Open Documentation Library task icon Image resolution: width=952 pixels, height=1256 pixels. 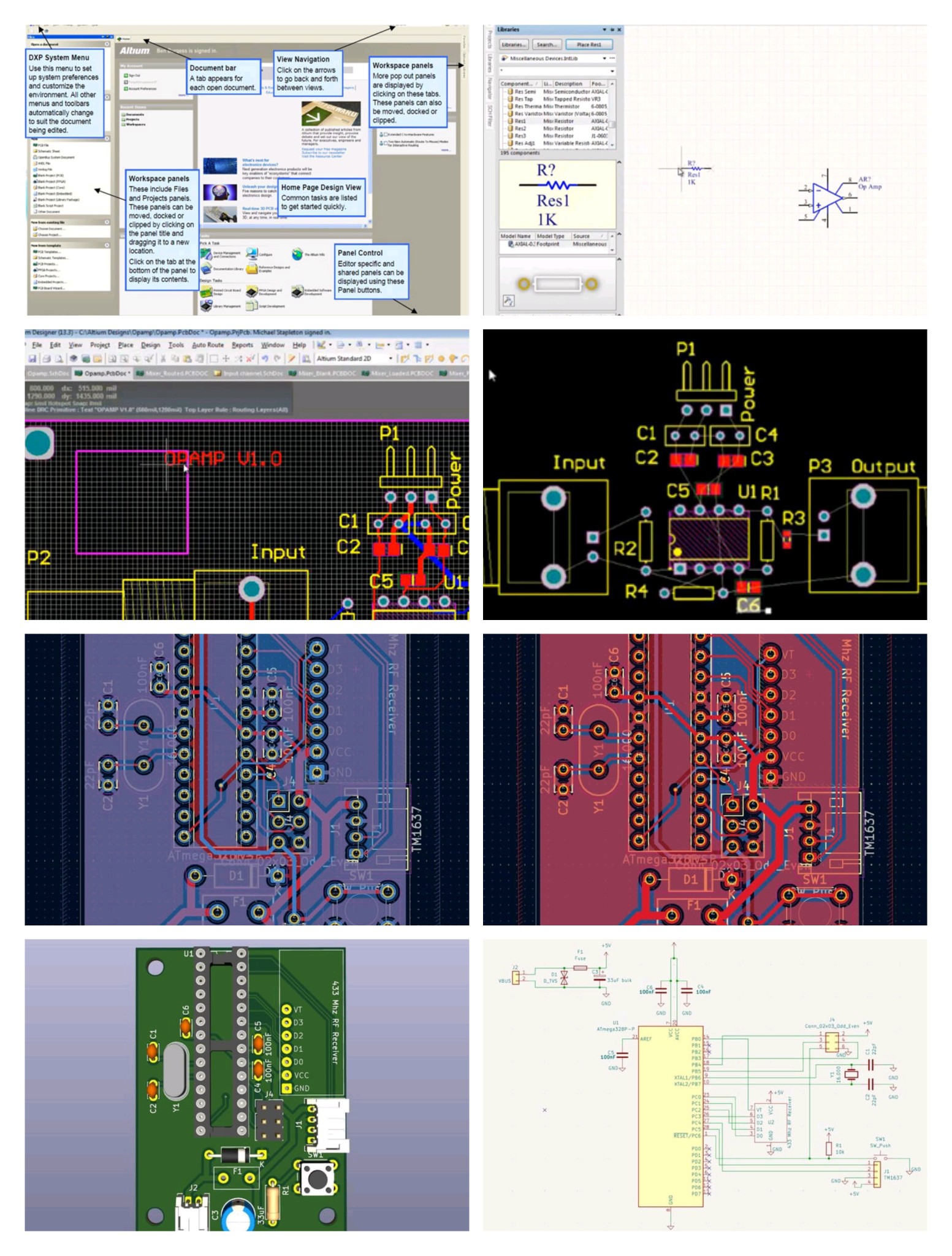pos(205,269)
